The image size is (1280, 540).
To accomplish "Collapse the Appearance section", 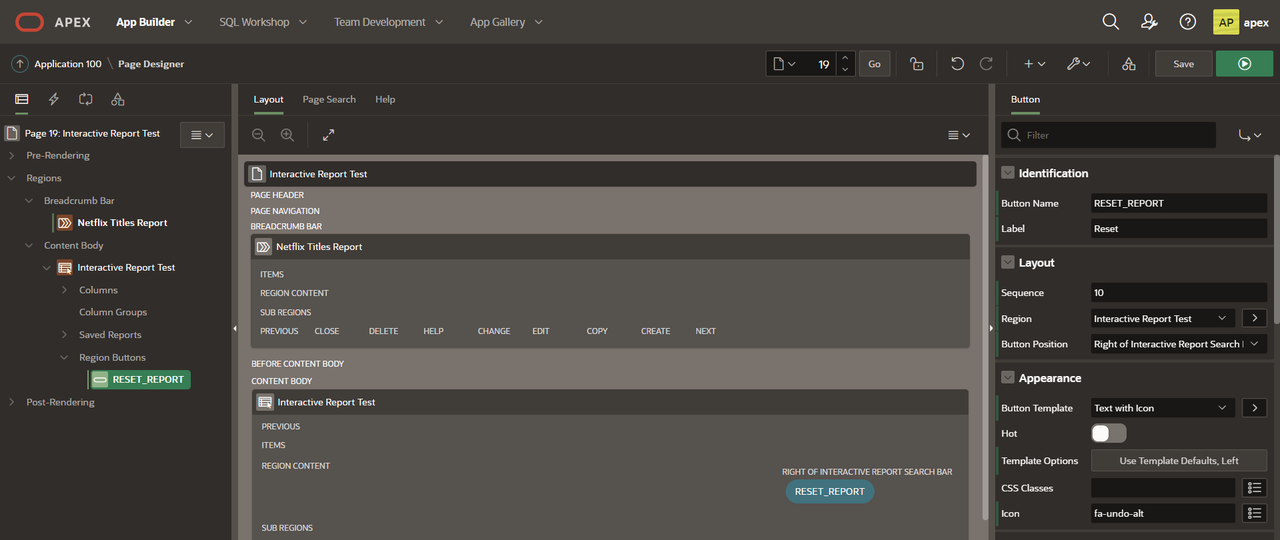I will (1008, 378).
